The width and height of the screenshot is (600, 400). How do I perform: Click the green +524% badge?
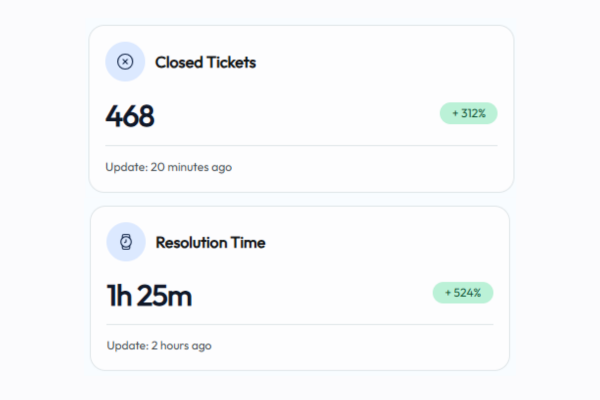coord(463,293)
